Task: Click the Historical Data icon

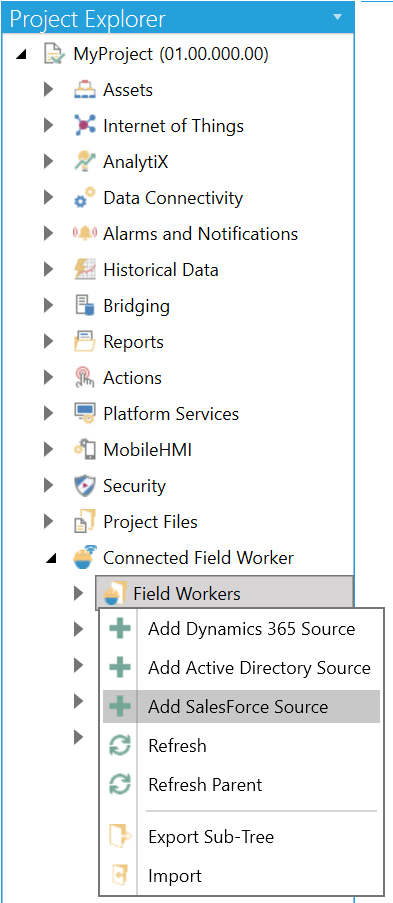Action: (x=85, y=270)
